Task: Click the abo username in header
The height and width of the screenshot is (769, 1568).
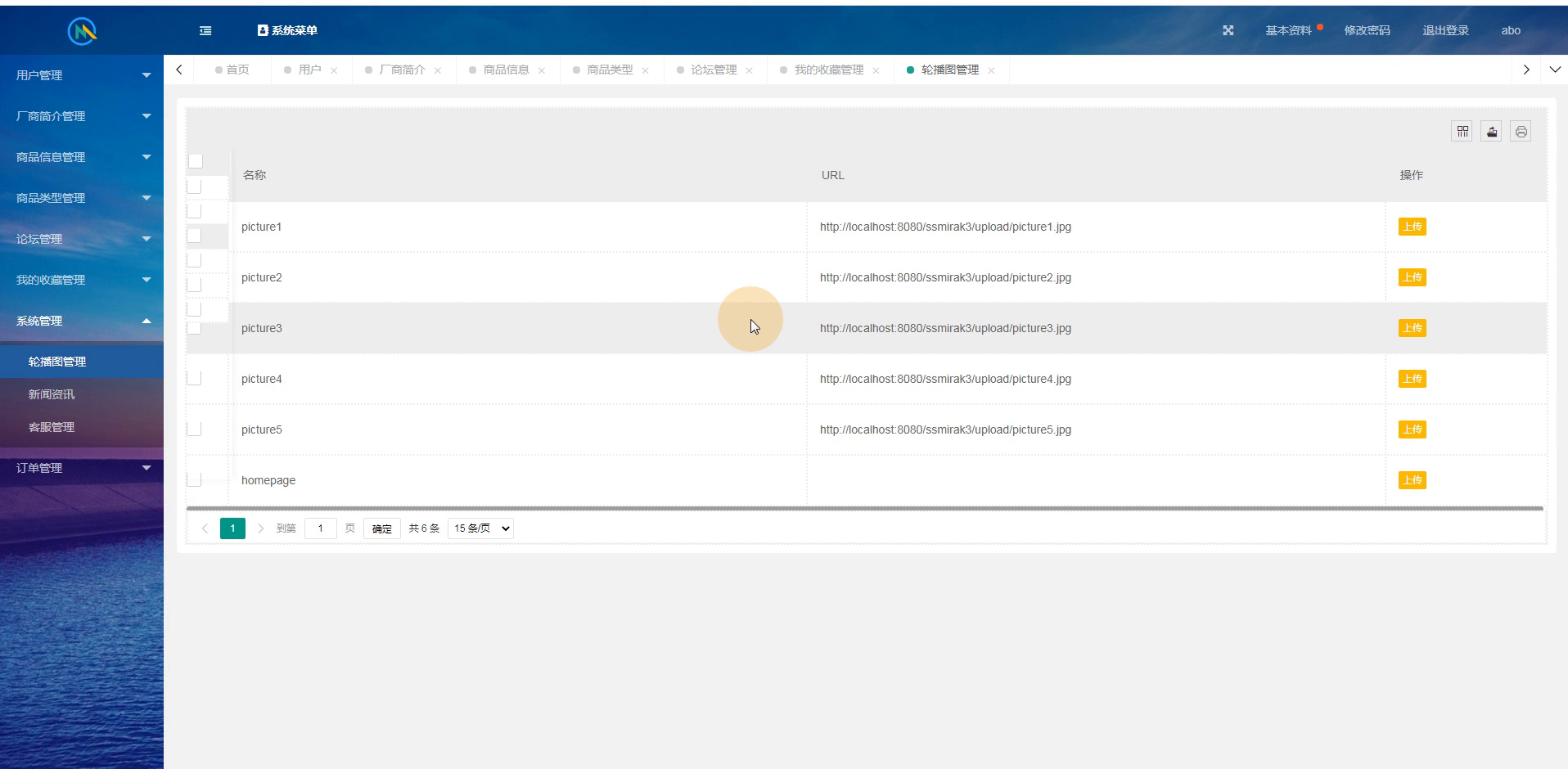Action: click(x=1511, y=30)
